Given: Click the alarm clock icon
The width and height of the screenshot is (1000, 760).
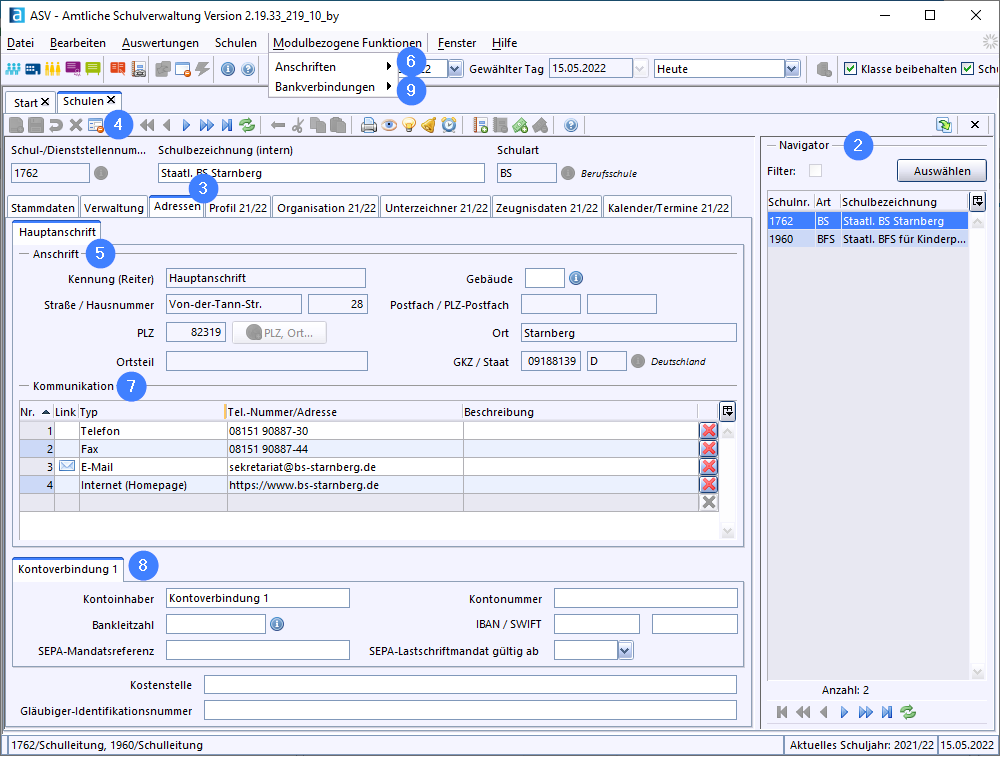Looking at the screenshot, I should pyautogui.click(x=449, y=125).
